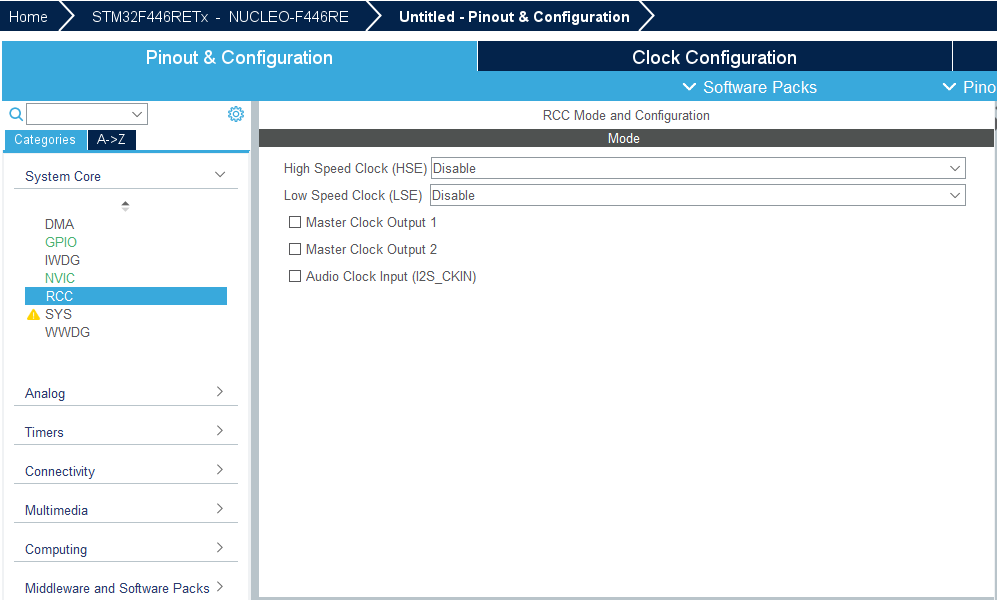Switch to the A->Z peripheral listing tab

[x=111, y=139]
